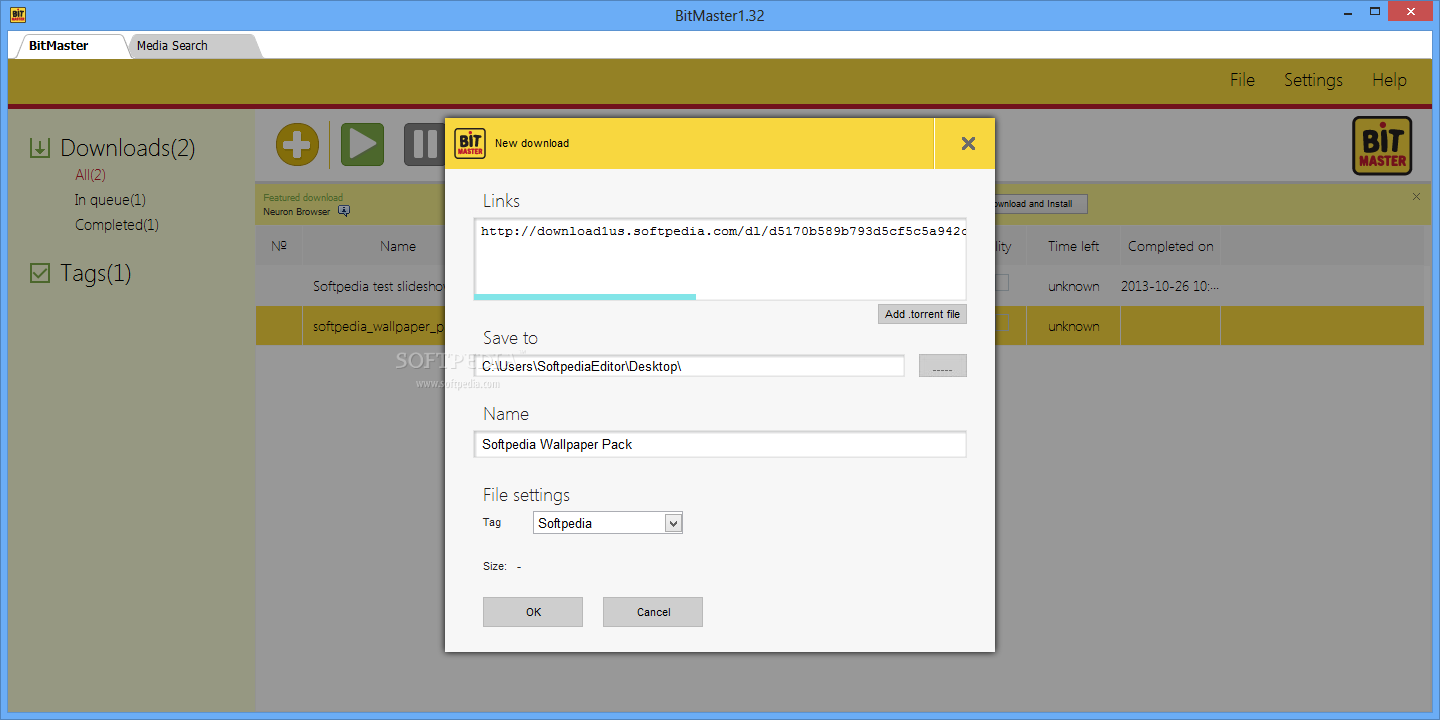Click the Download and Install button
Image resolution: width=1440 pixels, height=720 pixels.
coord(1030,204)
